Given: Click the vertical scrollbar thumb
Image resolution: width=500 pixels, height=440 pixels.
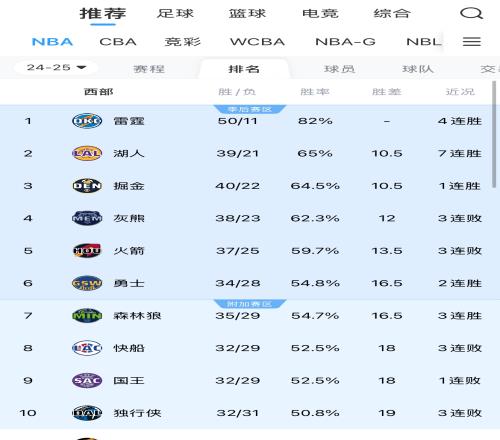Looking at the screenshot, I should pyautogui.click(x=494, y=134).
